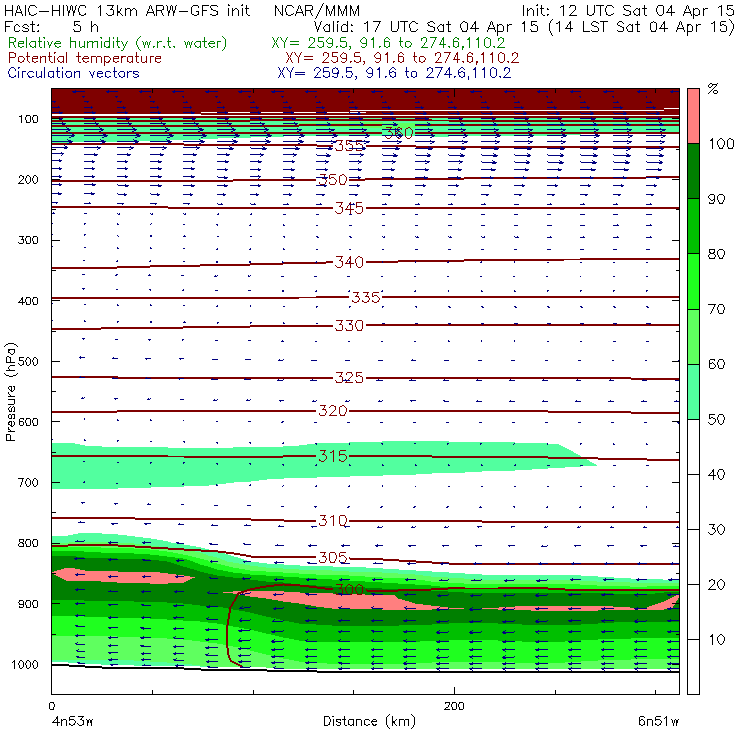Click the 'Valid: 17 UTC Sat 04 Apr 15' text
740x740 pixels.
(426, 26)
